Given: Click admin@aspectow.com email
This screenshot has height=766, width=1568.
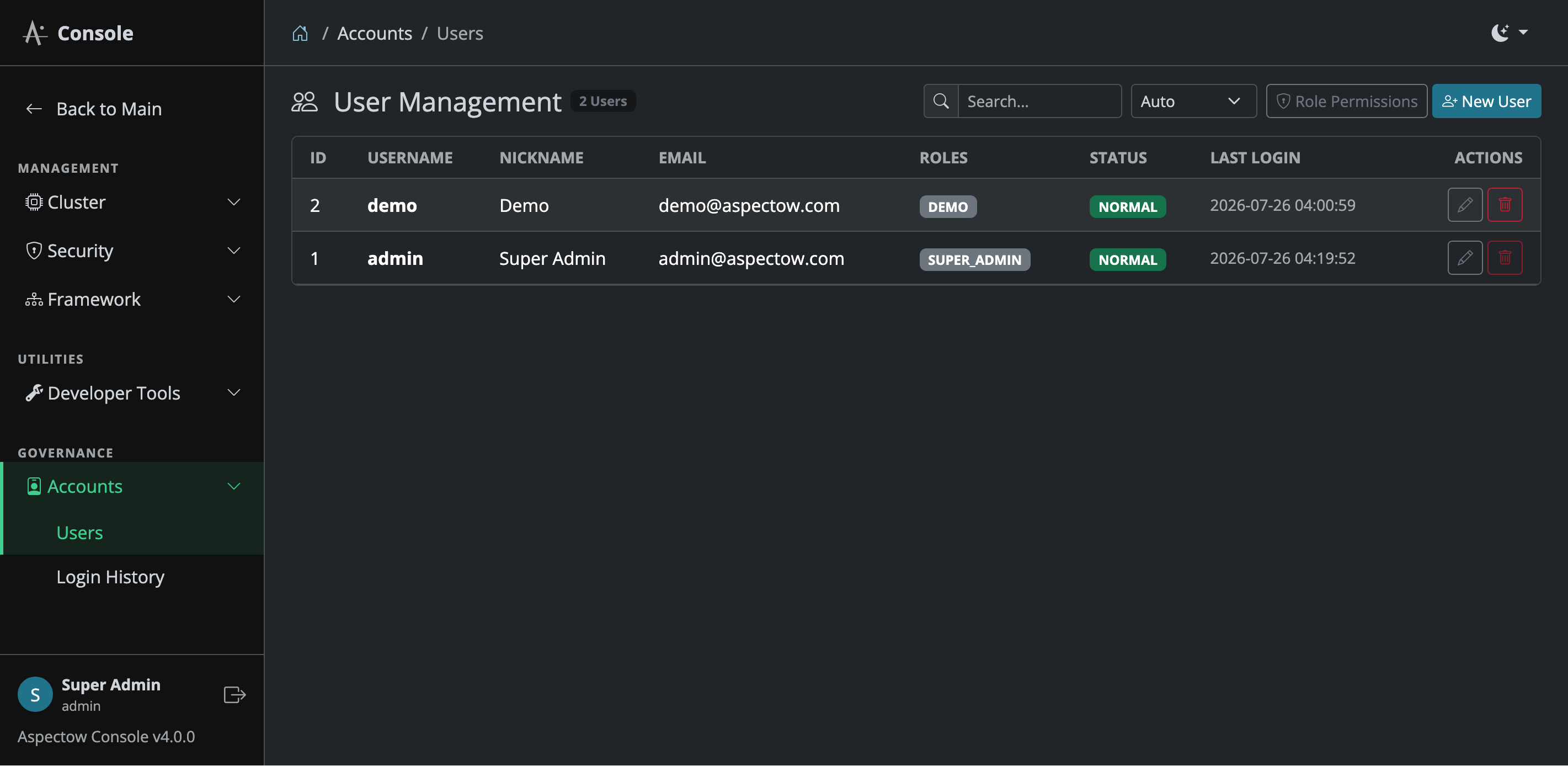Looking at the screenshot, I should pos(751,259).
